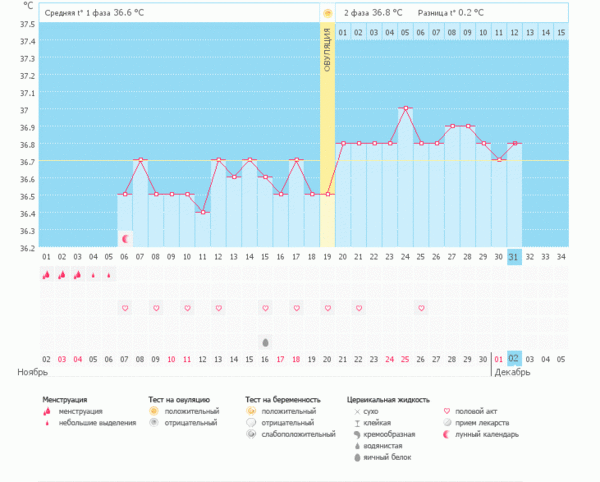Click the light spotting icon on cycle day 05
This screenshot has width=600, height=482.
109,275
